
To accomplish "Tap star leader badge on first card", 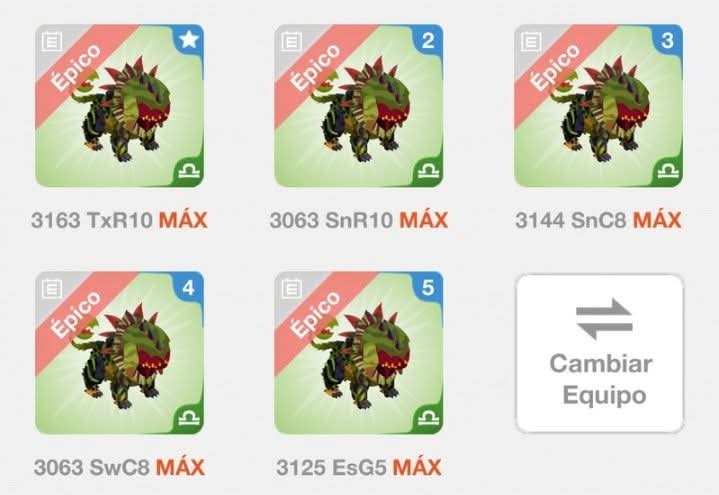I will [x=189, y=40].
